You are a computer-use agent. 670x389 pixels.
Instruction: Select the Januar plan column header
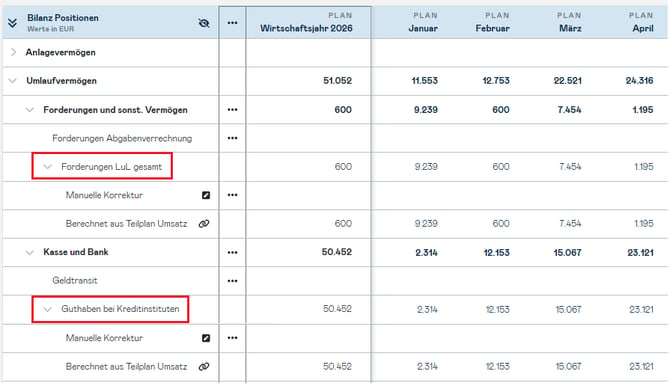click(x=422, y=23)
